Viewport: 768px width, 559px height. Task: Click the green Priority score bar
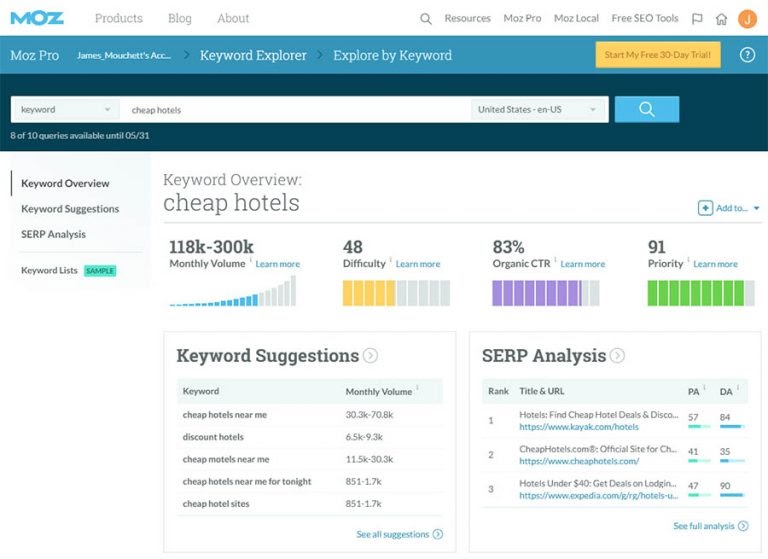(x=701, y=293)
